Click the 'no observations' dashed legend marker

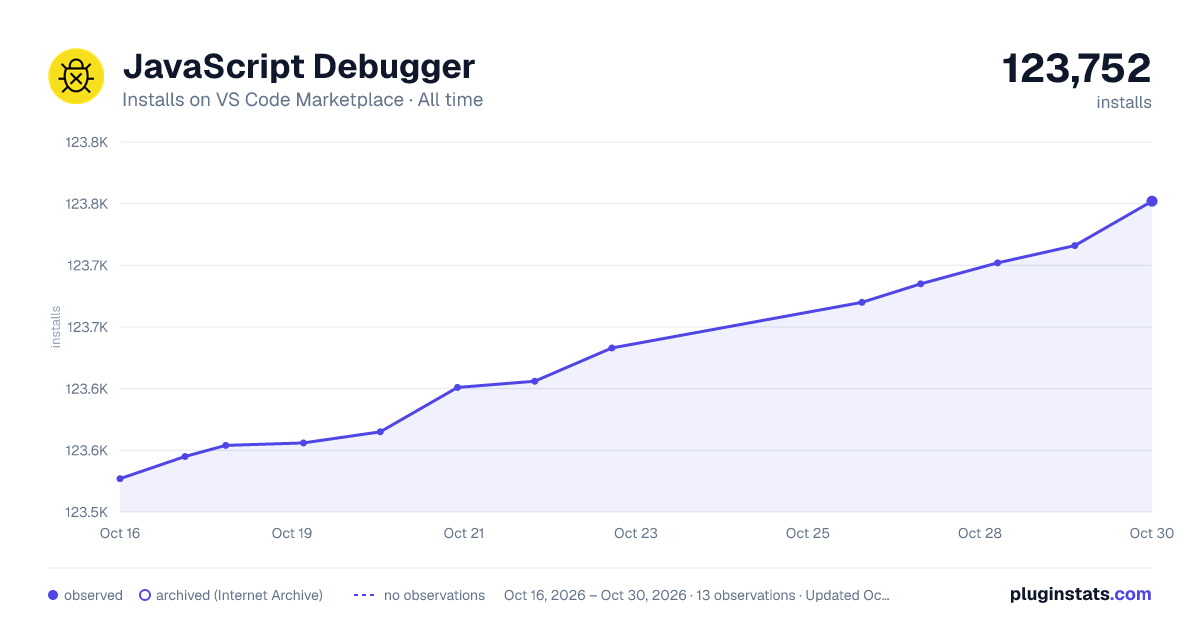coord(364,595)
